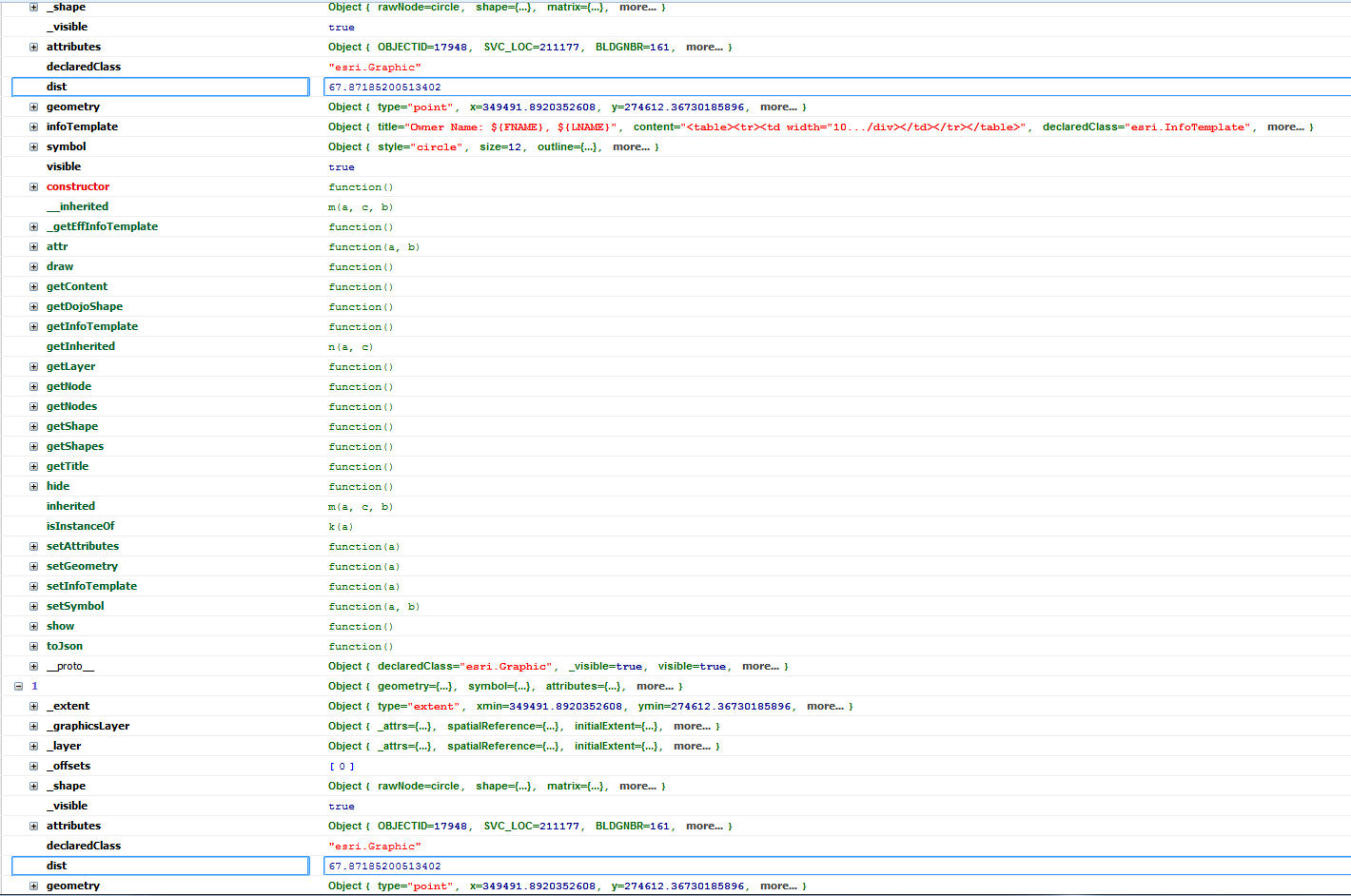Click the "more..." link in the __proto__ row
The width and height of the screenshot is (1351, 896).
tap(760, 666)
